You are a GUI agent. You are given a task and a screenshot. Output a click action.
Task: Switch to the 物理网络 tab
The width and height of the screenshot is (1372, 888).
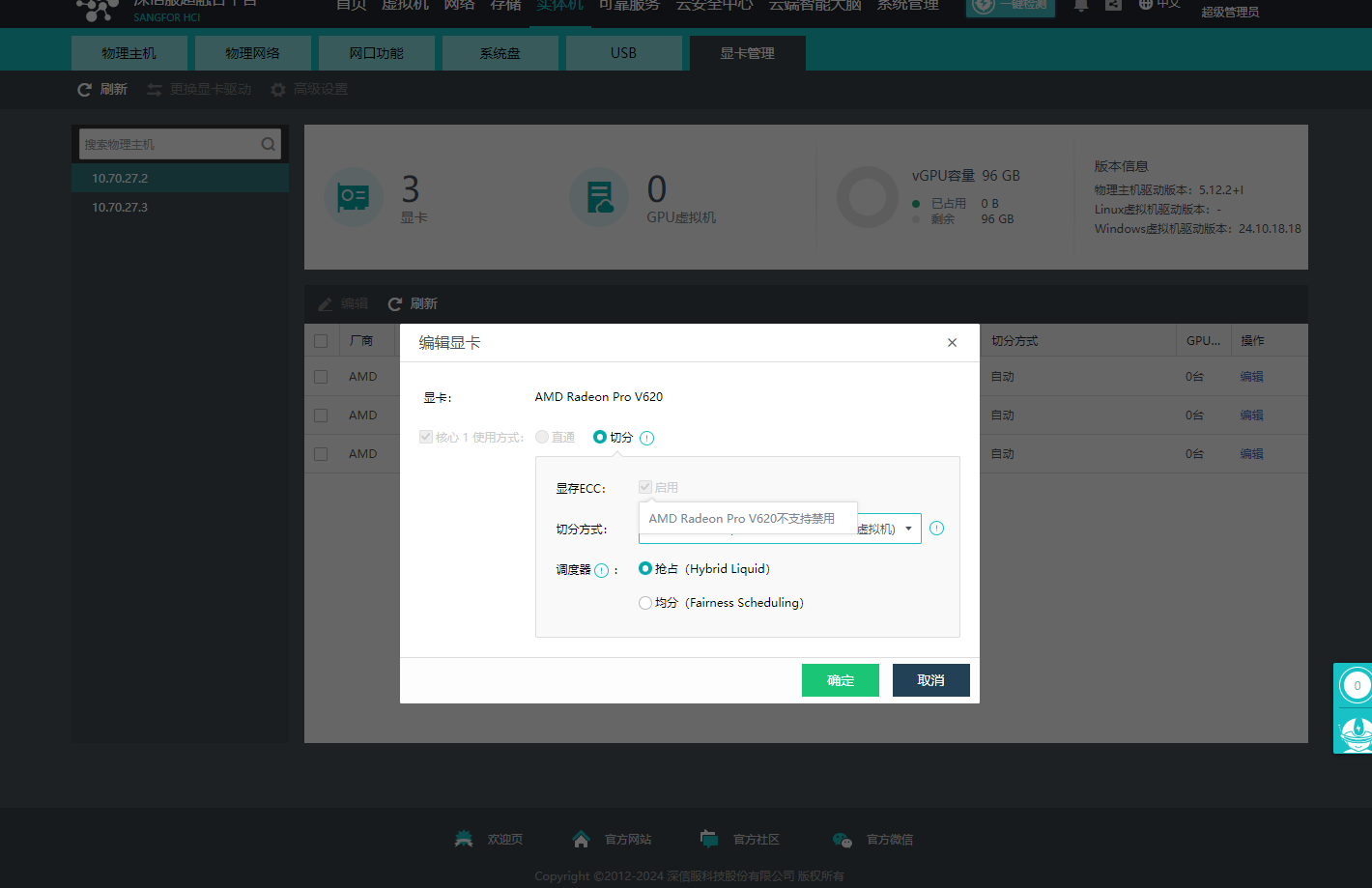(x=252, y=53)
